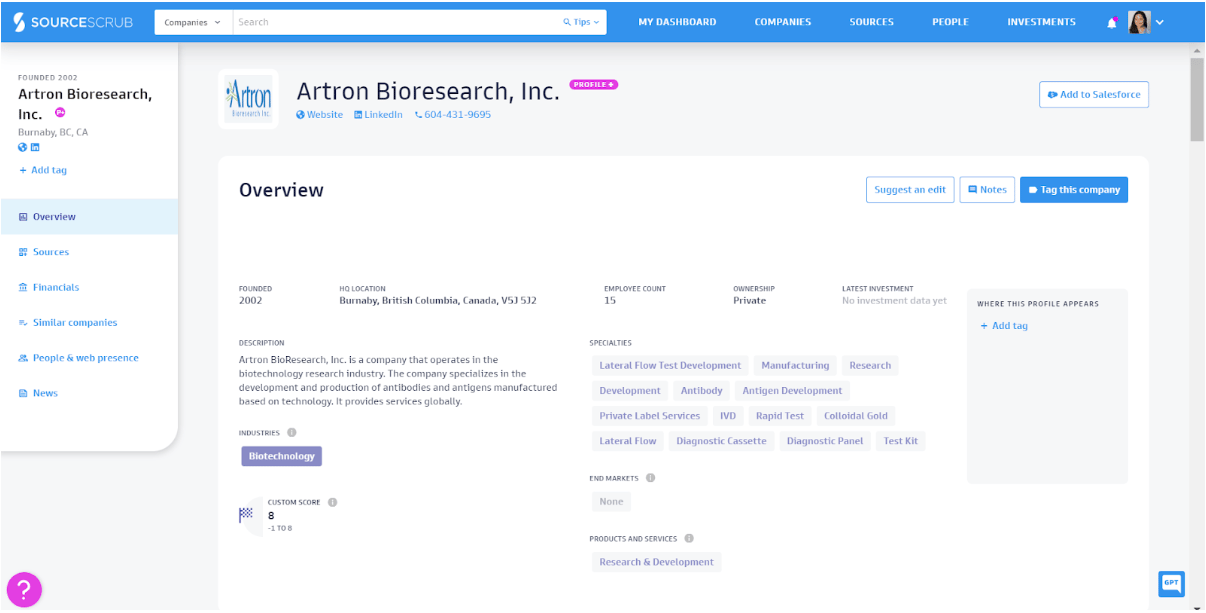The height and width of the screenshot is (613, 1206).
Task: Select Private Label Services tag
Action: pyautogui.click(x=650, y=416)
